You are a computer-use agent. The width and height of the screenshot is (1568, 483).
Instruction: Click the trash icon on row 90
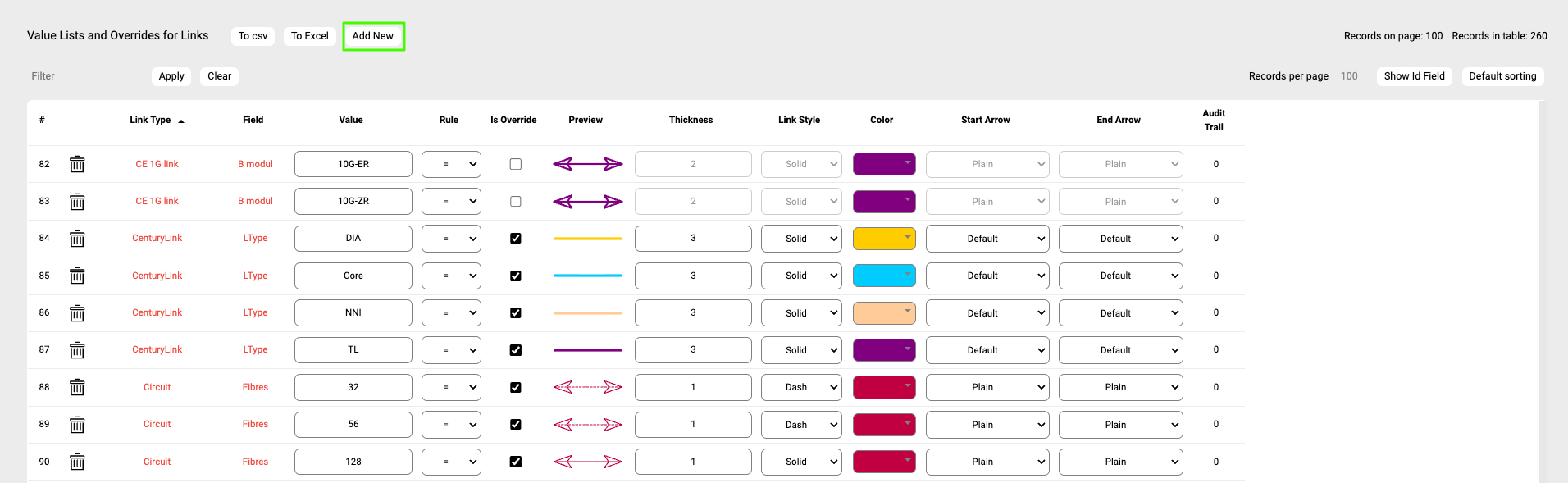tap(77, 462)
